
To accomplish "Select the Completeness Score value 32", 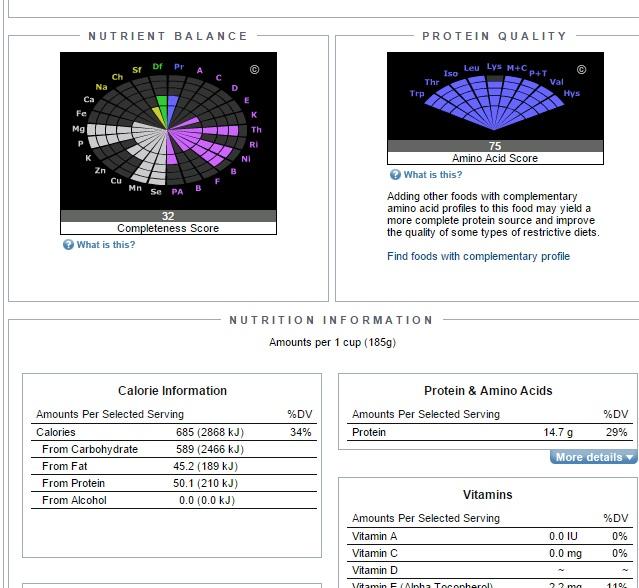I will [x=168, y=216].
